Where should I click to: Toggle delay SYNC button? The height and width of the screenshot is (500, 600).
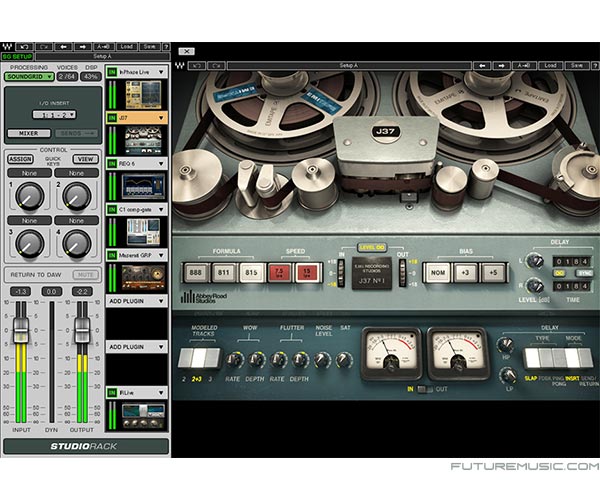tap(584, 274)
